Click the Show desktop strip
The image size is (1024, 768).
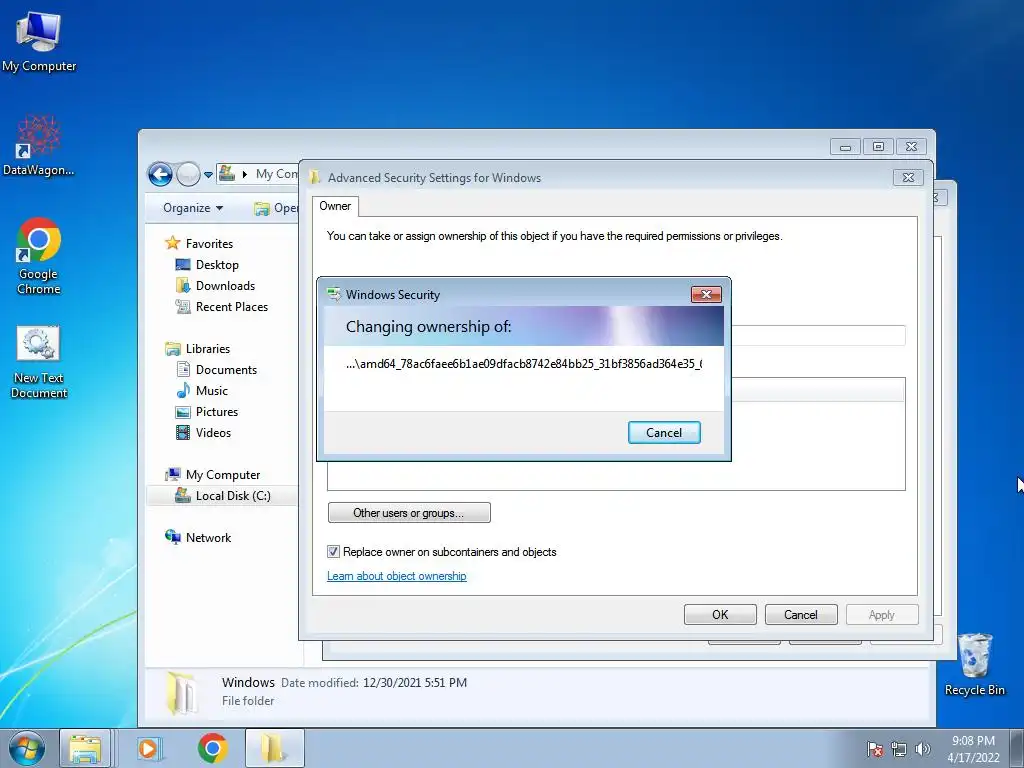pyautogui.click(x=1017, y=749)
